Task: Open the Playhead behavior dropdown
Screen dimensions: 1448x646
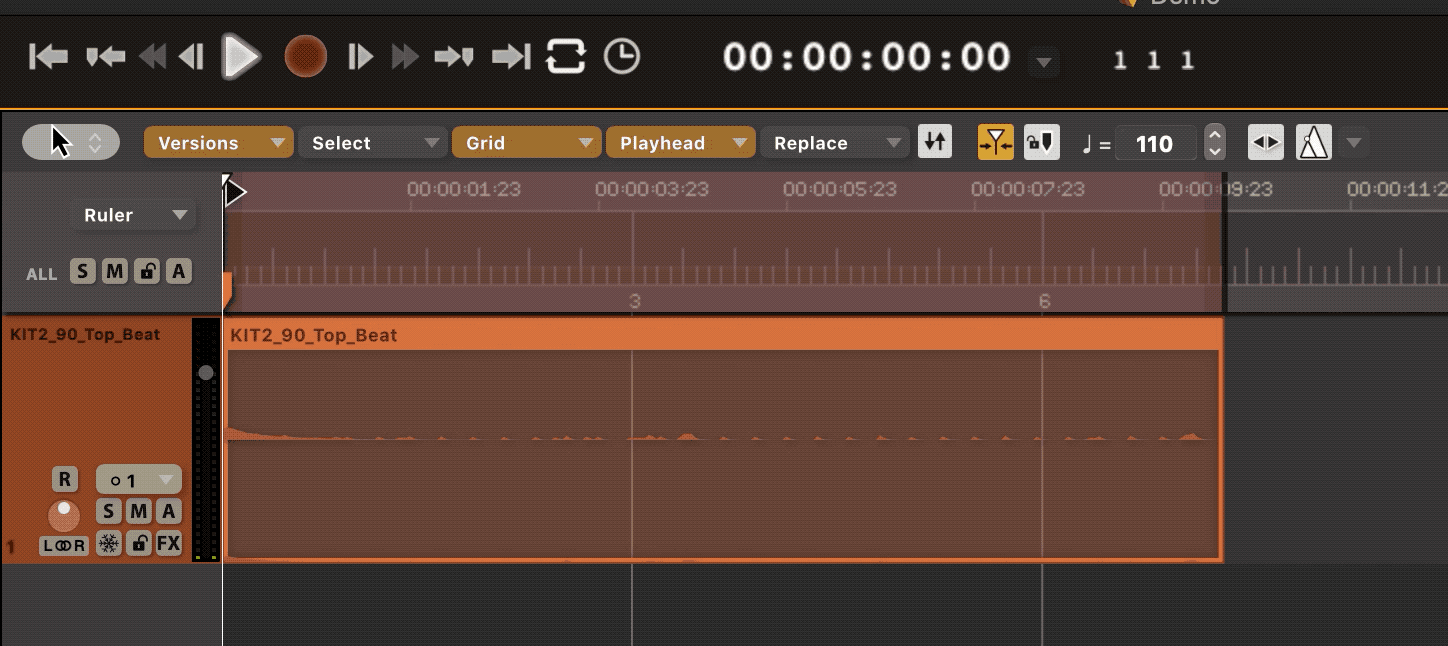Action: (681, 143)
